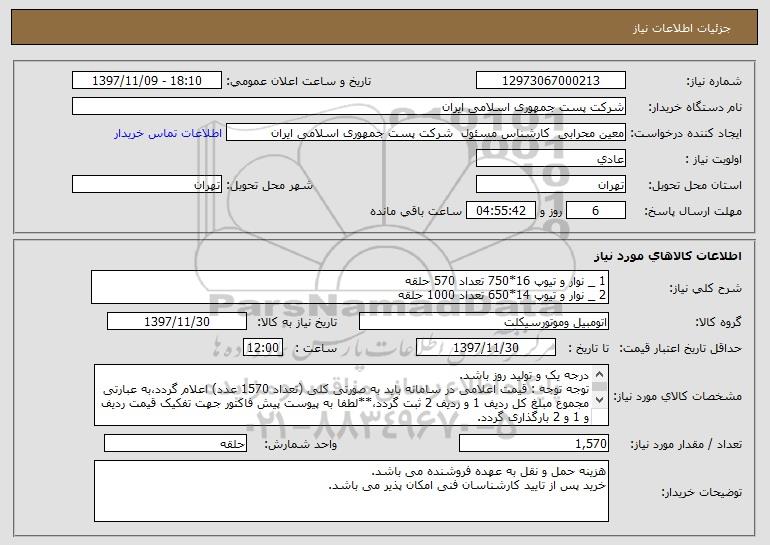Click the goods group field اتومبیل وموتورسیکلت
Viewport: 770px width, 545px height.
[x=484, y=322]
